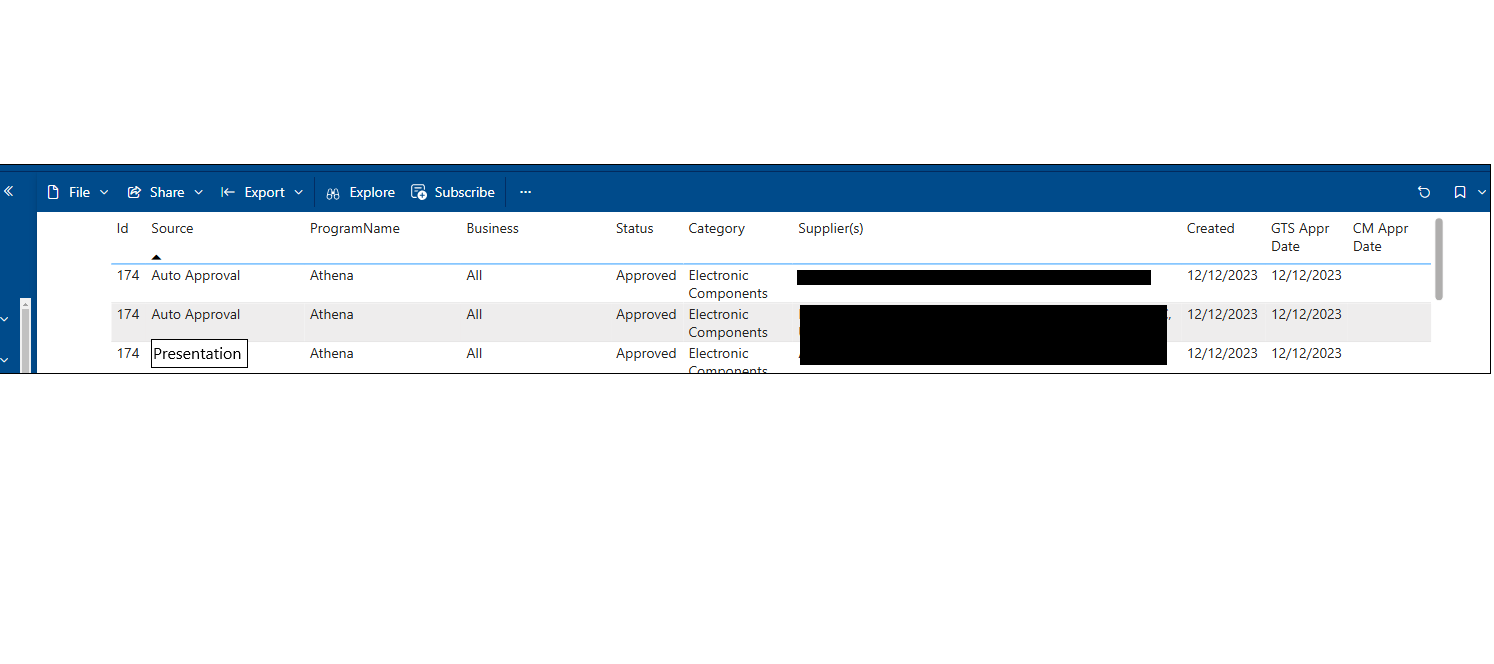Click GTS Appr Date in second row
Screen dimensions: 1494x664
pos(1306,314)
